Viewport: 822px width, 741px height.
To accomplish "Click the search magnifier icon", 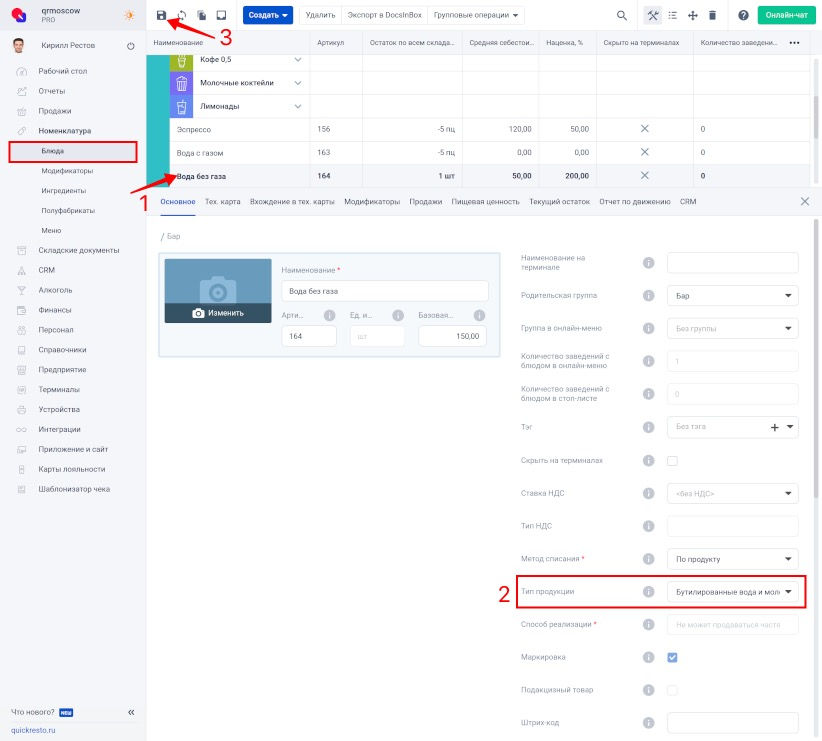I will click(x=622, y=15).
